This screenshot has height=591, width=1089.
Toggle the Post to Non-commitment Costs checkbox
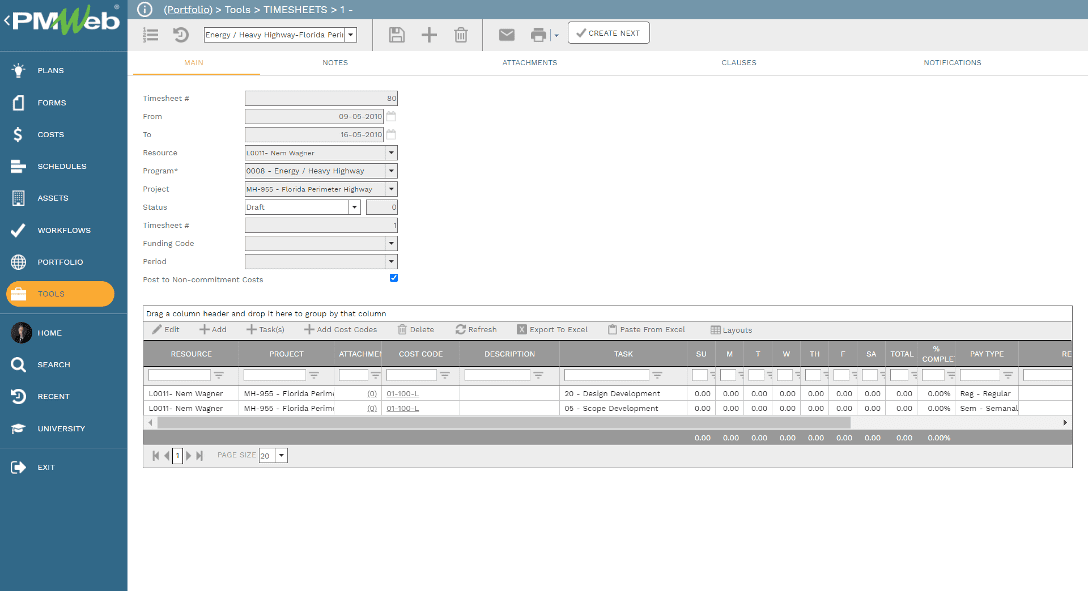[x=393, y=278]
